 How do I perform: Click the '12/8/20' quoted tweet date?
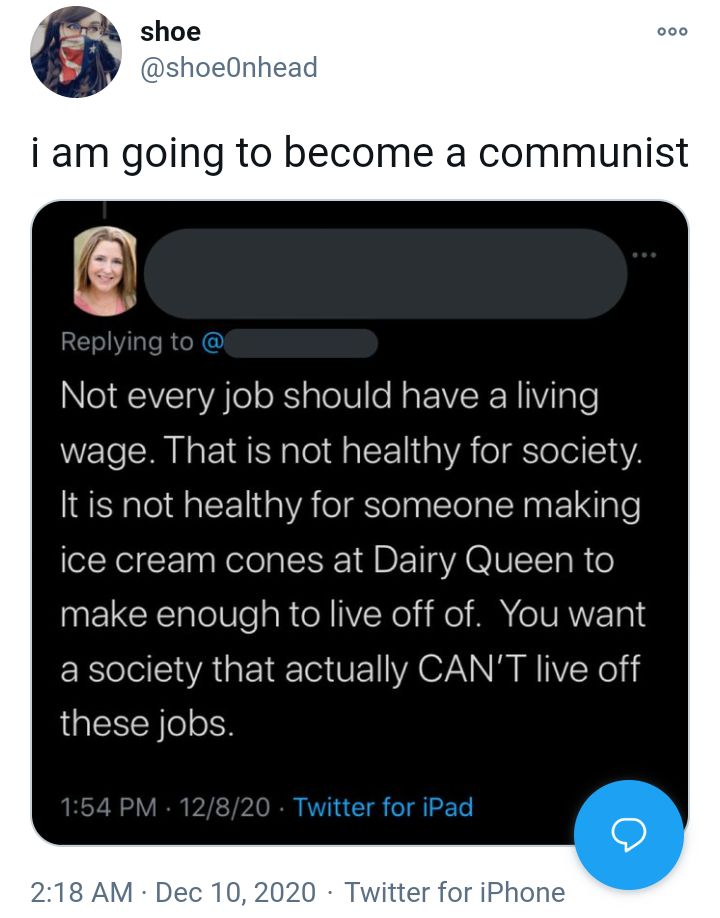(225, 807)
